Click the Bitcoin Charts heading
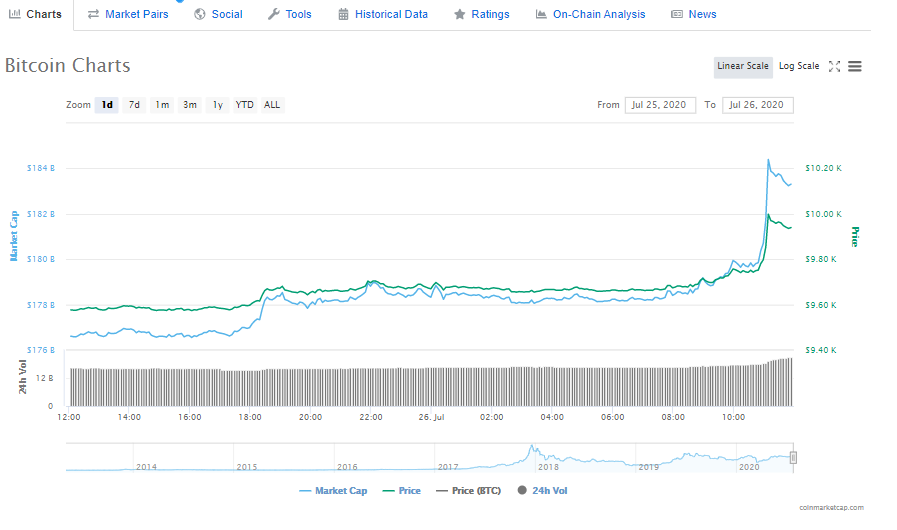Image resolution: width=897 pixels, height=530 pixels. (x=68, y=65)
